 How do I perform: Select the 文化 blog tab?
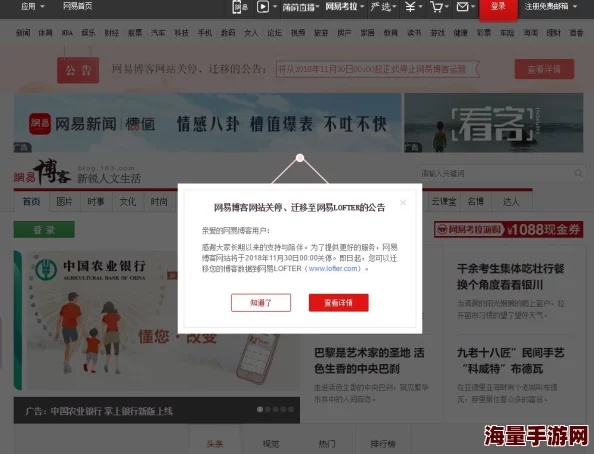[128, 202]
